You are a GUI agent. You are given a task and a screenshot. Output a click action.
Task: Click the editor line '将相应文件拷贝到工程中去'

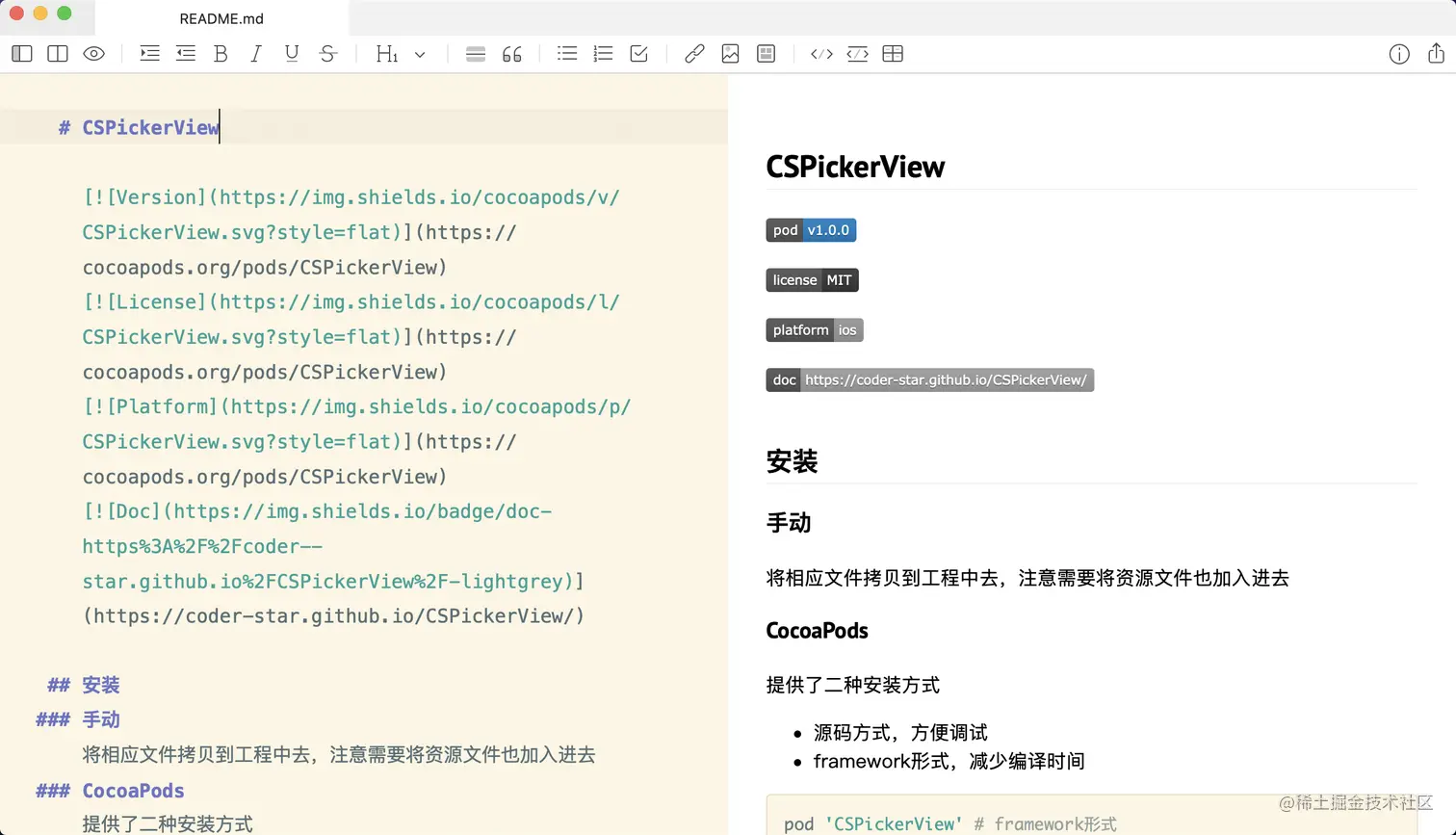pos(339,755)
